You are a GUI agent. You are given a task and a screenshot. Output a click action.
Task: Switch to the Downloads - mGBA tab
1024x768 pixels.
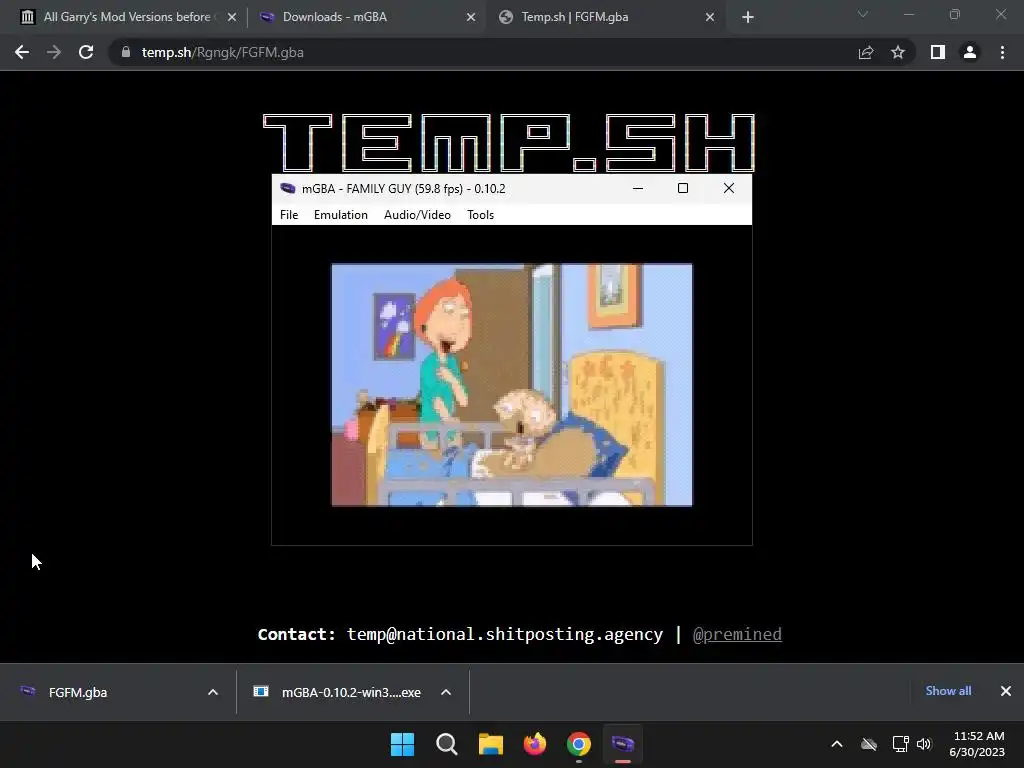click(x=366, y=17)
